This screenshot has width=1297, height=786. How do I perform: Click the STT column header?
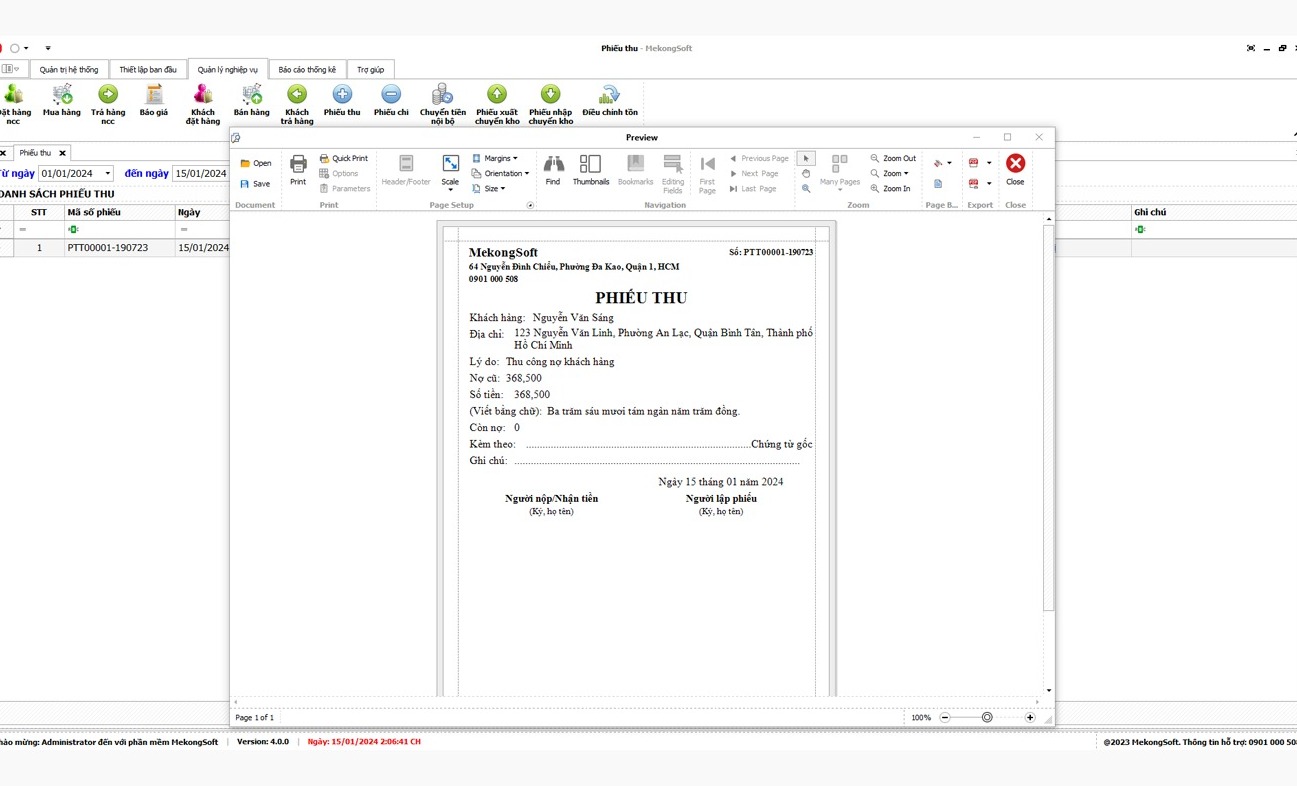[39, 212]
